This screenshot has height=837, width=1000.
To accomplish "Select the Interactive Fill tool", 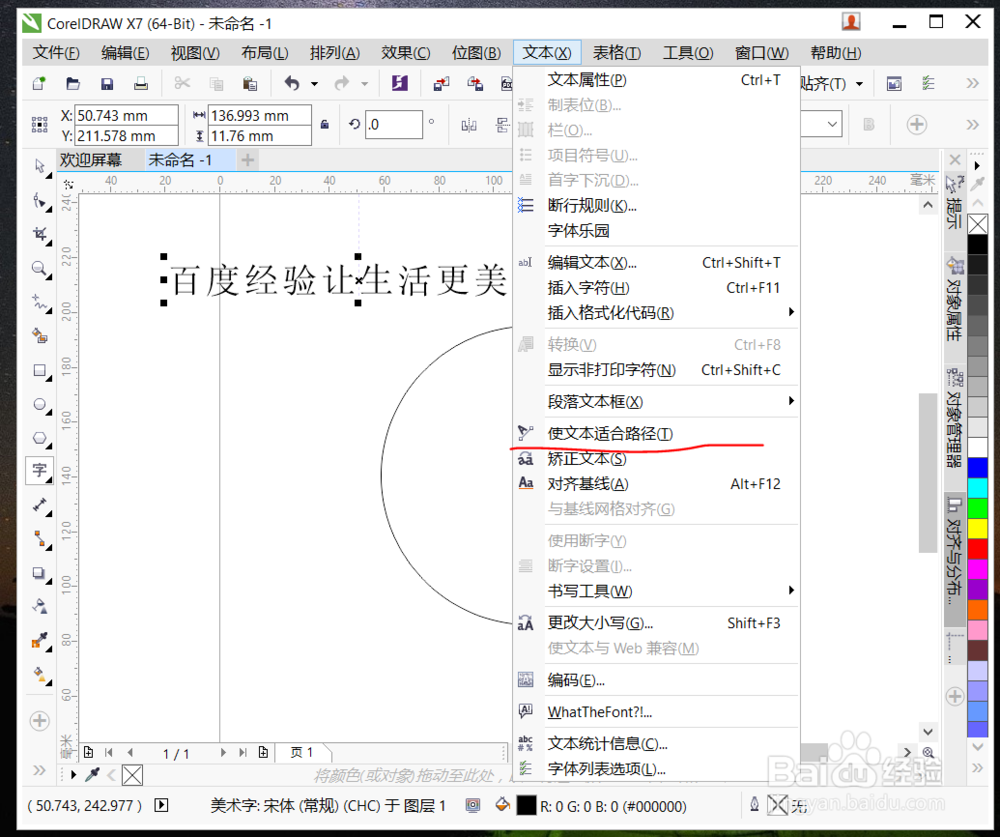I will coord(40,674).
